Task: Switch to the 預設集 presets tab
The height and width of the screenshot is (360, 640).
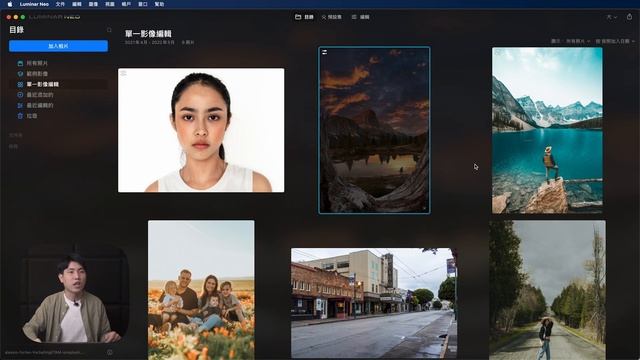Action: pyautogui.click(x=331, y=17)
